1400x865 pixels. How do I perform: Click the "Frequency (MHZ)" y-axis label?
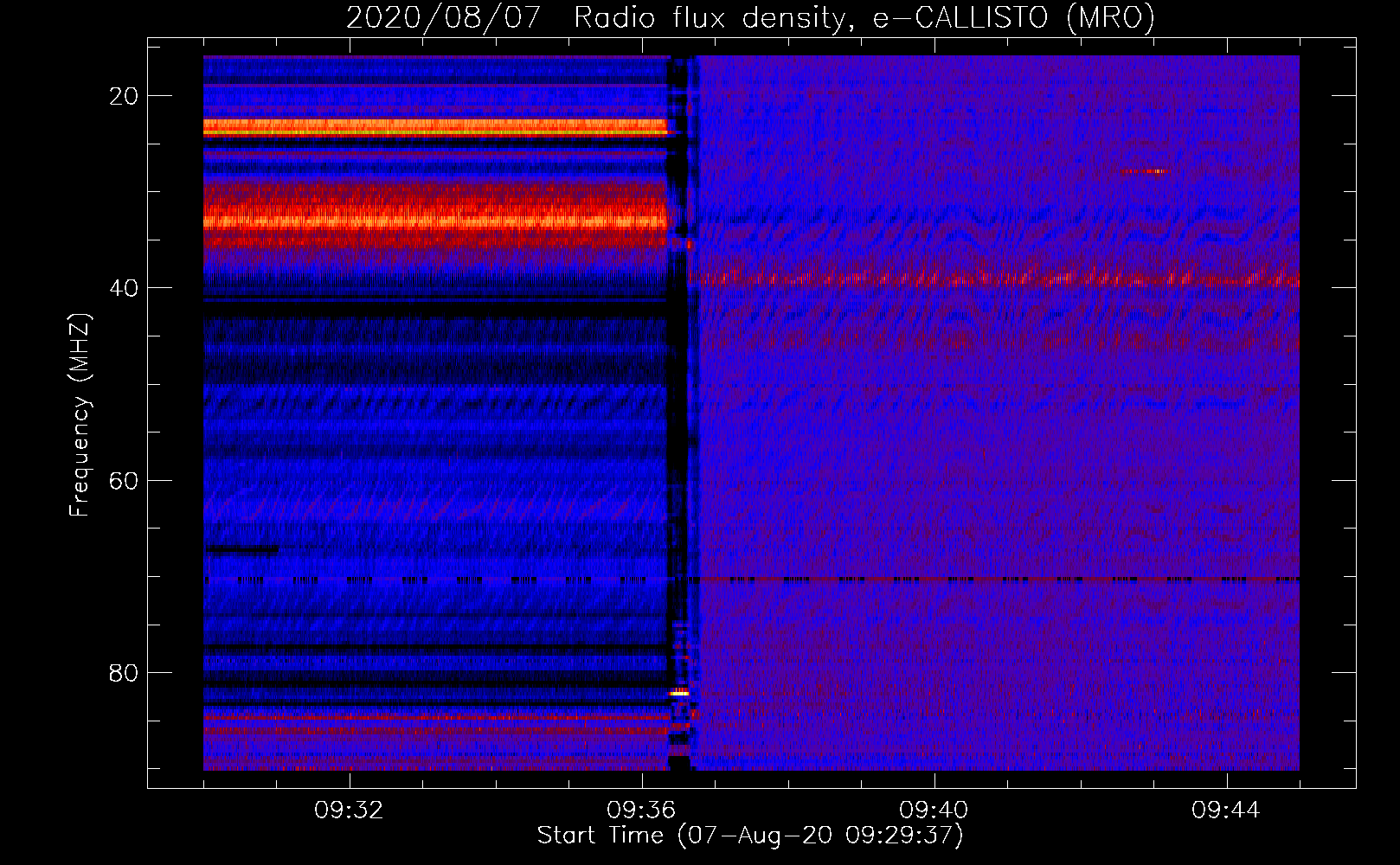coord(80,415)
